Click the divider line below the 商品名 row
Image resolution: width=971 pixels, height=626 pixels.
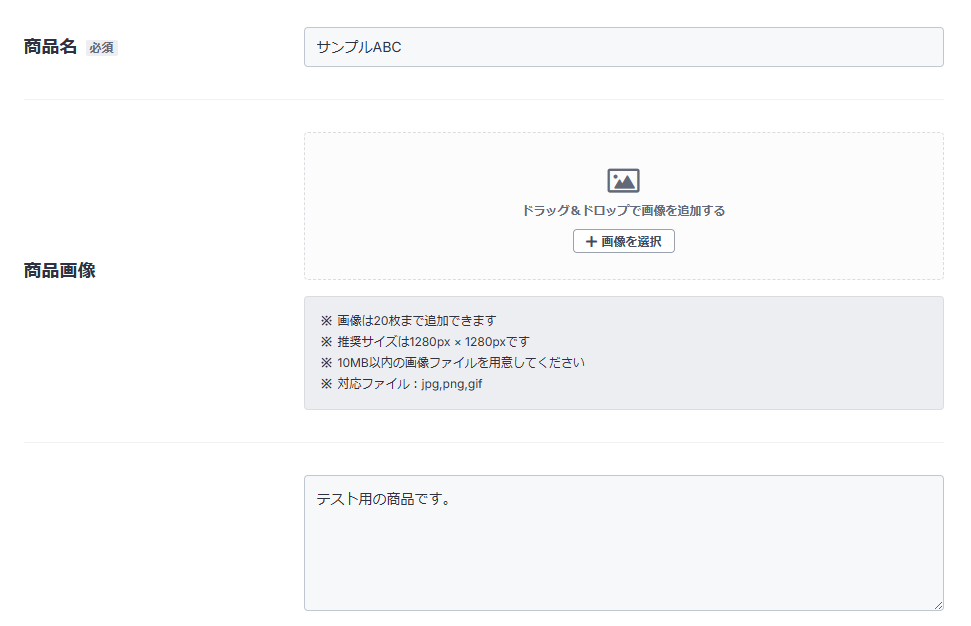tap(483, 100)
